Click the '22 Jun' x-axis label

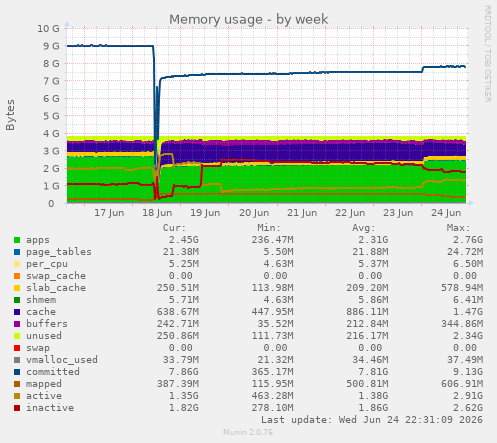tap(350, 213)
